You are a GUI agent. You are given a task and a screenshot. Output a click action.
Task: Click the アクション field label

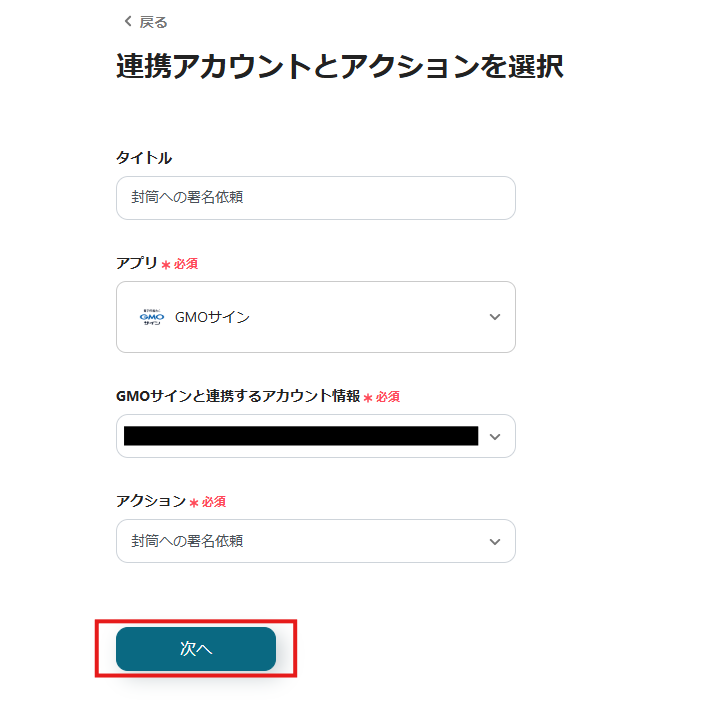click(151, 501)
